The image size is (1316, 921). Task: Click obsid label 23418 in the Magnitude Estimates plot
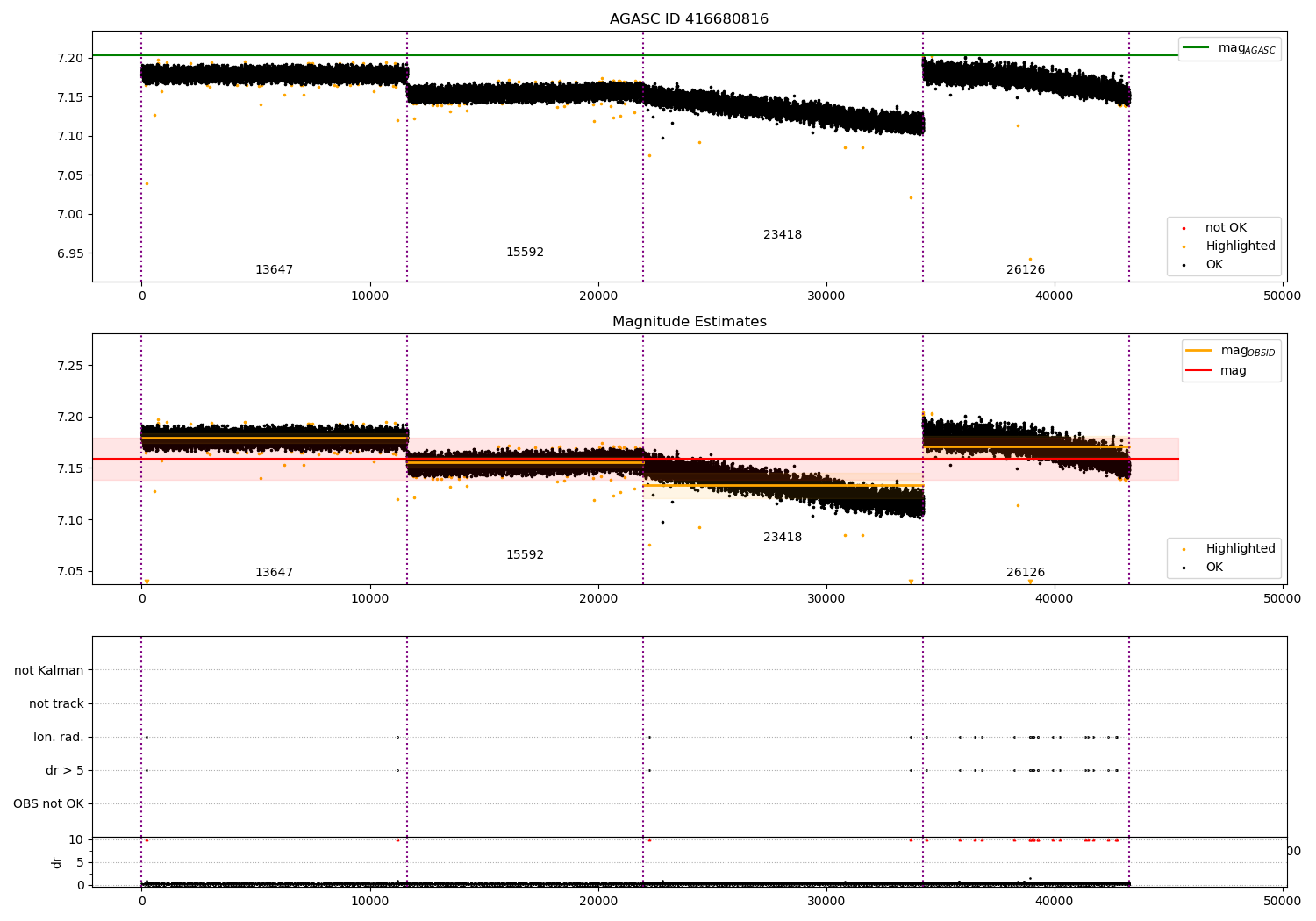point(783,538)
